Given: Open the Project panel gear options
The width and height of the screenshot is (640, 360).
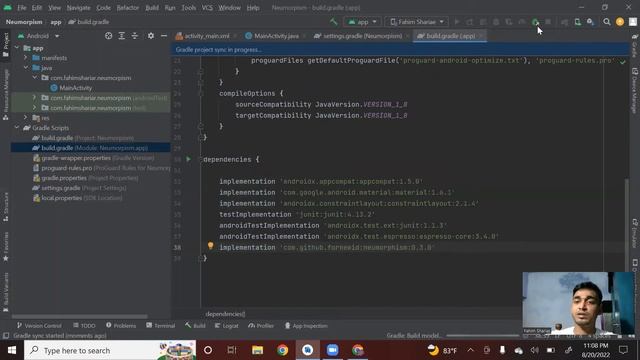Looking at the screenshot, I should click(x=151, y=36).
